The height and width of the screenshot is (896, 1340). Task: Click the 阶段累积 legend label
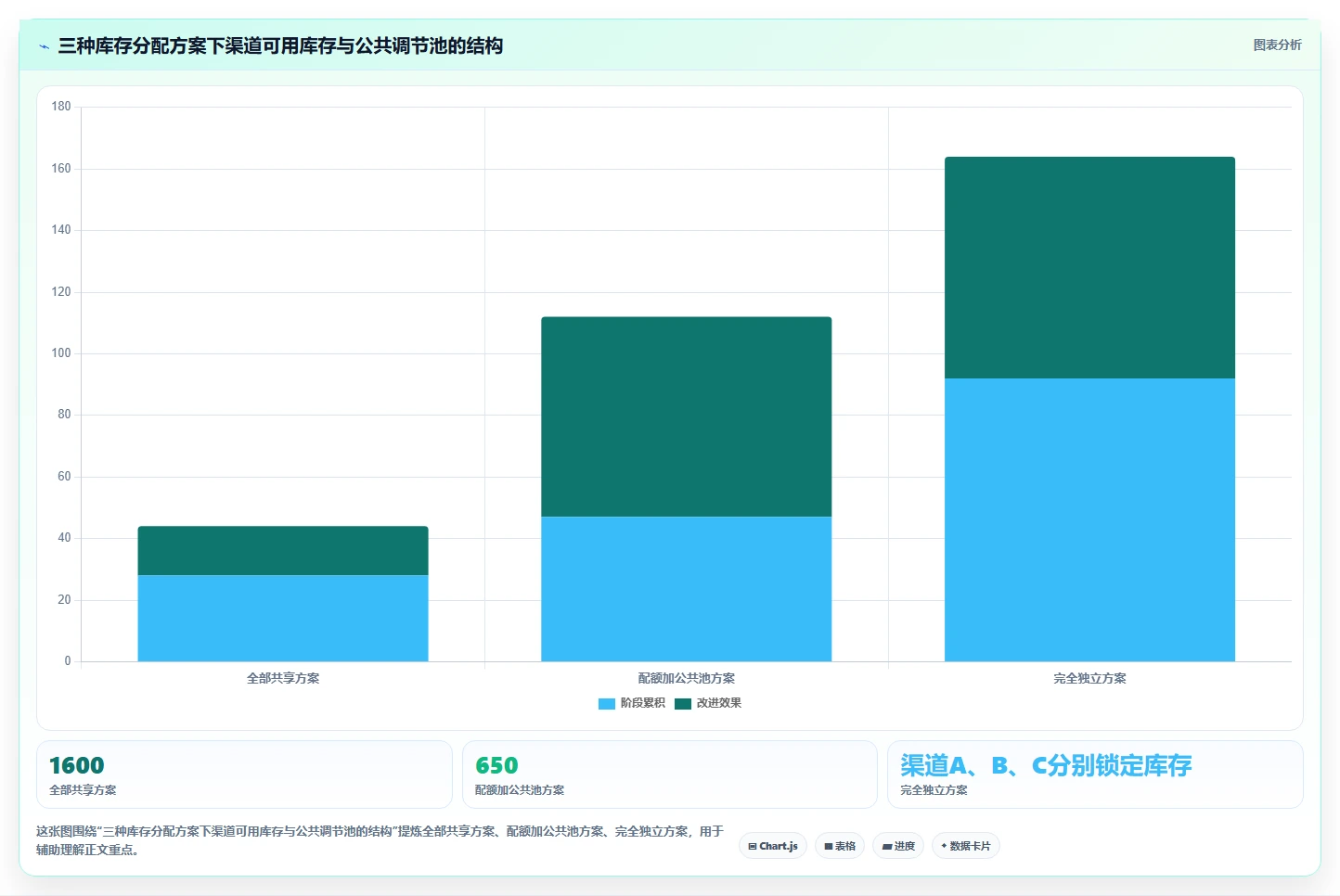(x=643, y=703)
